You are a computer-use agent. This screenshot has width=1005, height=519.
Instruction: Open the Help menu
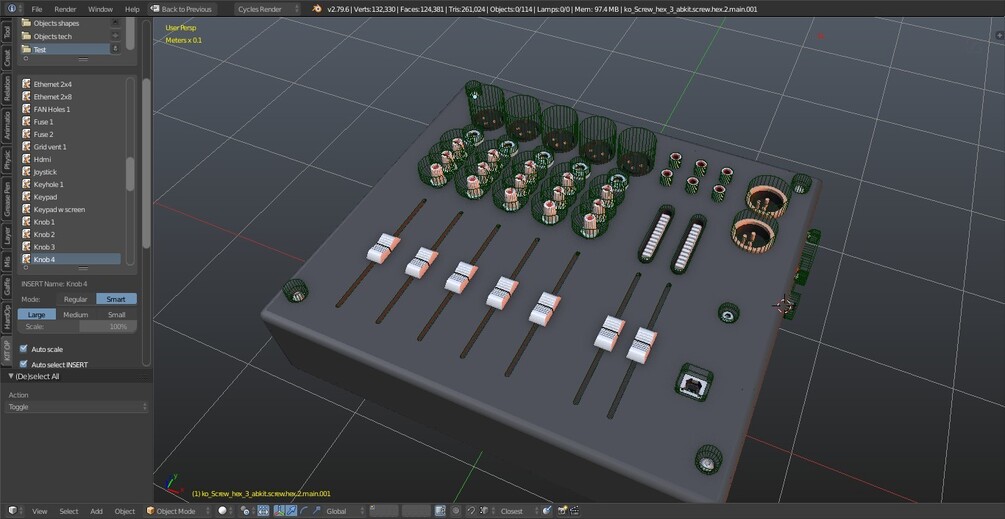pos(132,9)
